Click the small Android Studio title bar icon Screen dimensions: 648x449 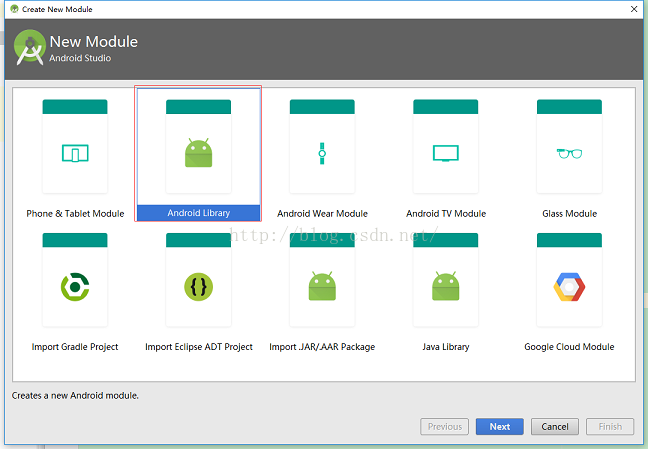pyautogui.click(x=14, y=9)
